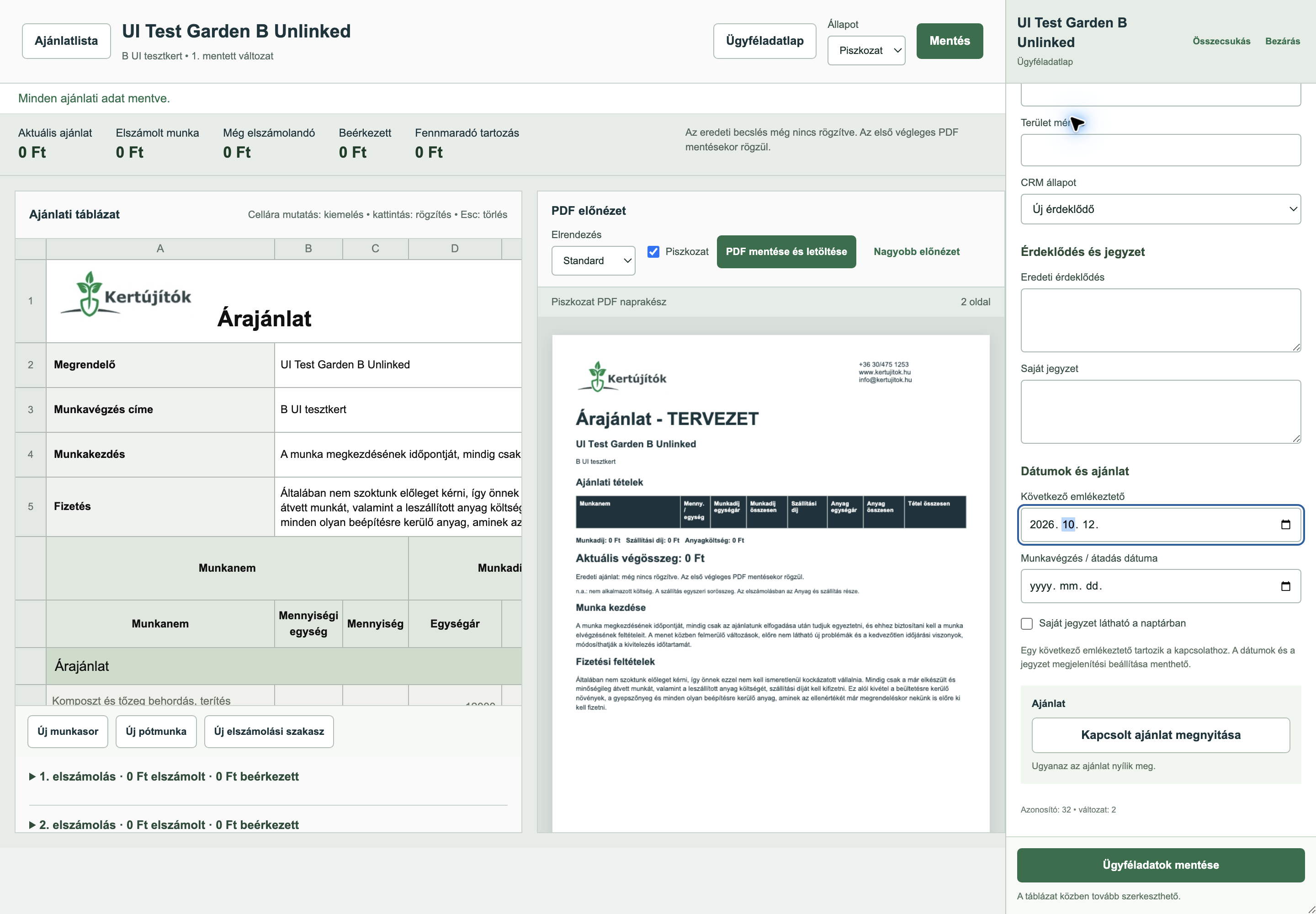
Task: Toggle the Piszkozat checkbox
Action: [653, 251]
